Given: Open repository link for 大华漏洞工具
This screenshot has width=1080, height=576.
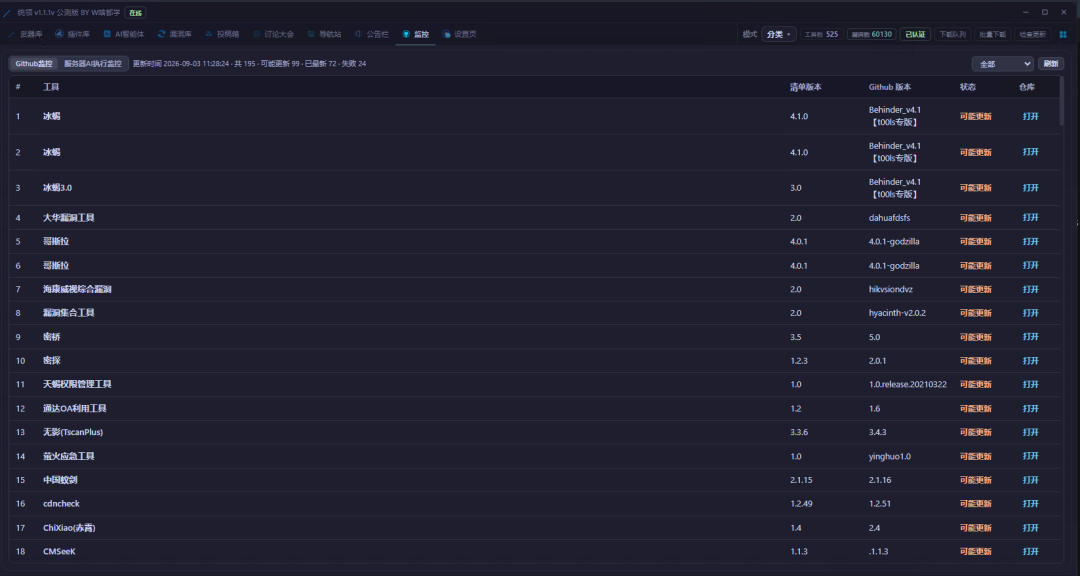Looking at the screenshot, I should [x=1030, y=218].
